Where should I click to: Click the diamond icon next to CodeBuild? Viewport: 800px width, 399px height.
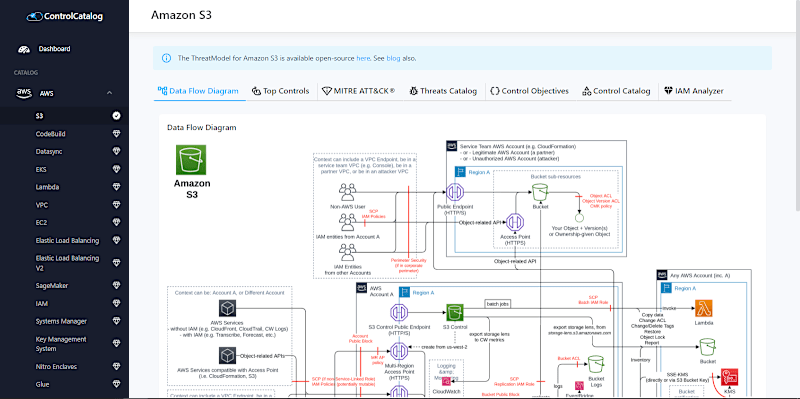point(116,134)
